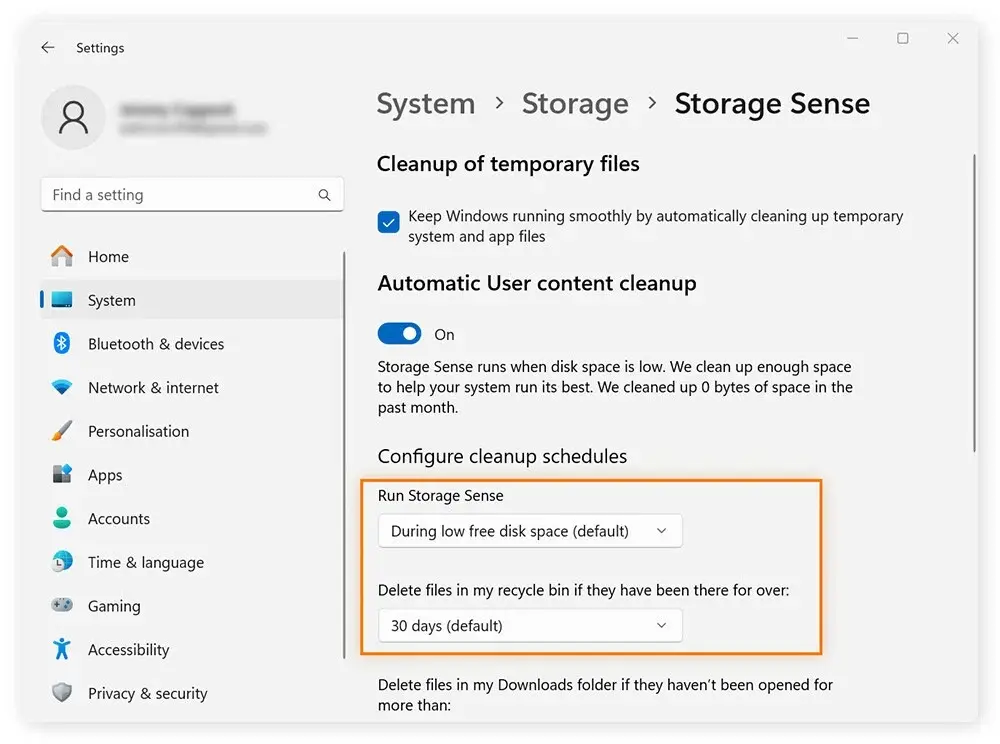
Task: Turn off Automatic User content cleanup
Action: pyautogui.click(x=399, y=333)
